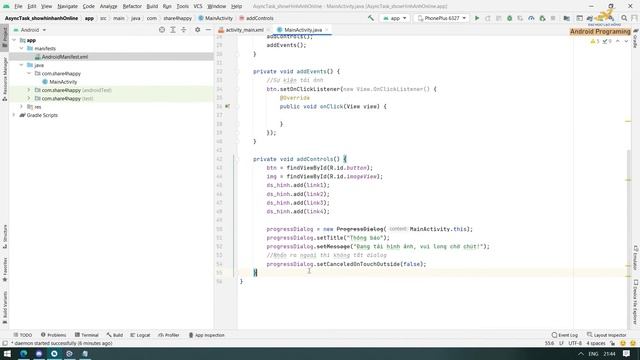Toggle the Favorites side tab
The width and height of the screenshot is (640, 360).
pos(4,269)
